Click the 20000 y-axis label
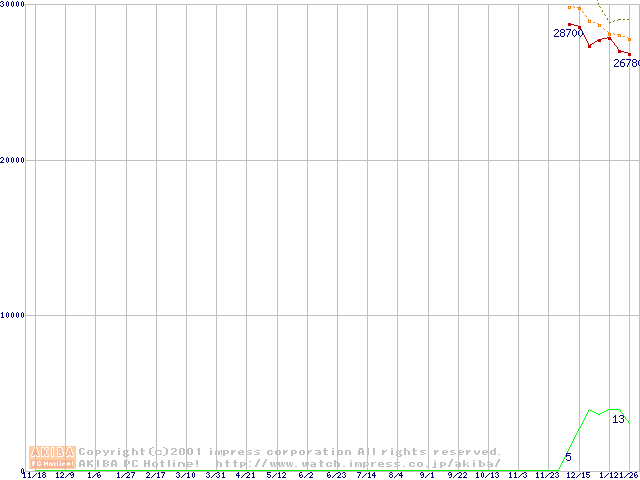 tap(13, 160)
